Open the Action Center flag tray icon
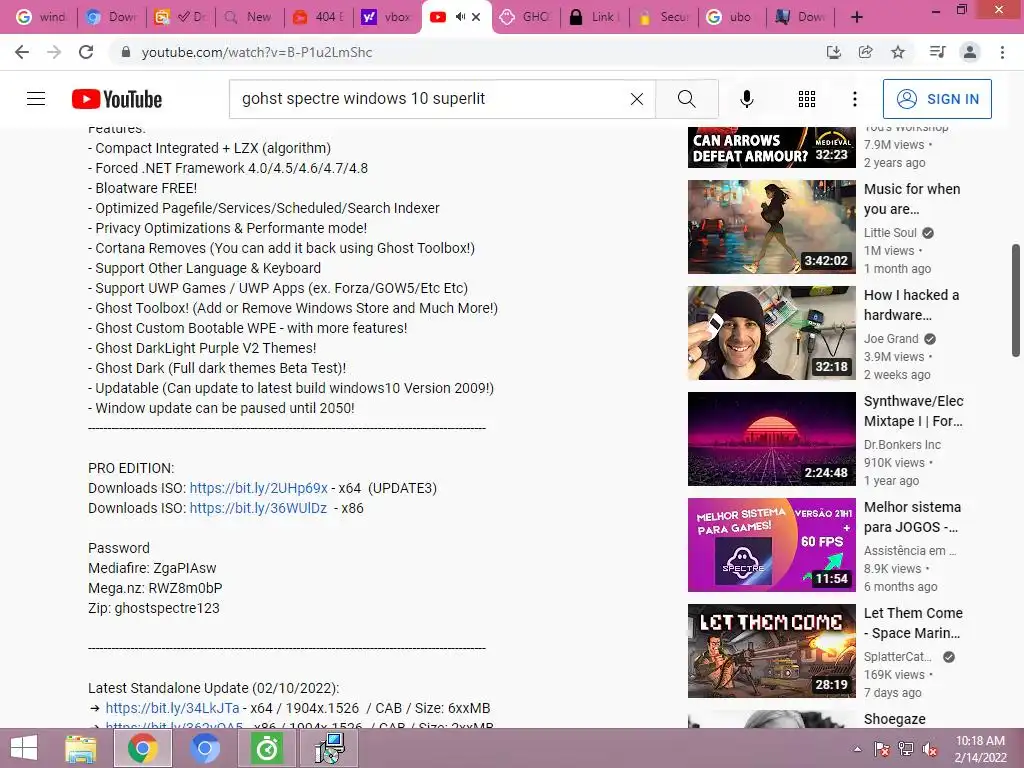Viewport: 1024px width, 768px height. [881, 749]
